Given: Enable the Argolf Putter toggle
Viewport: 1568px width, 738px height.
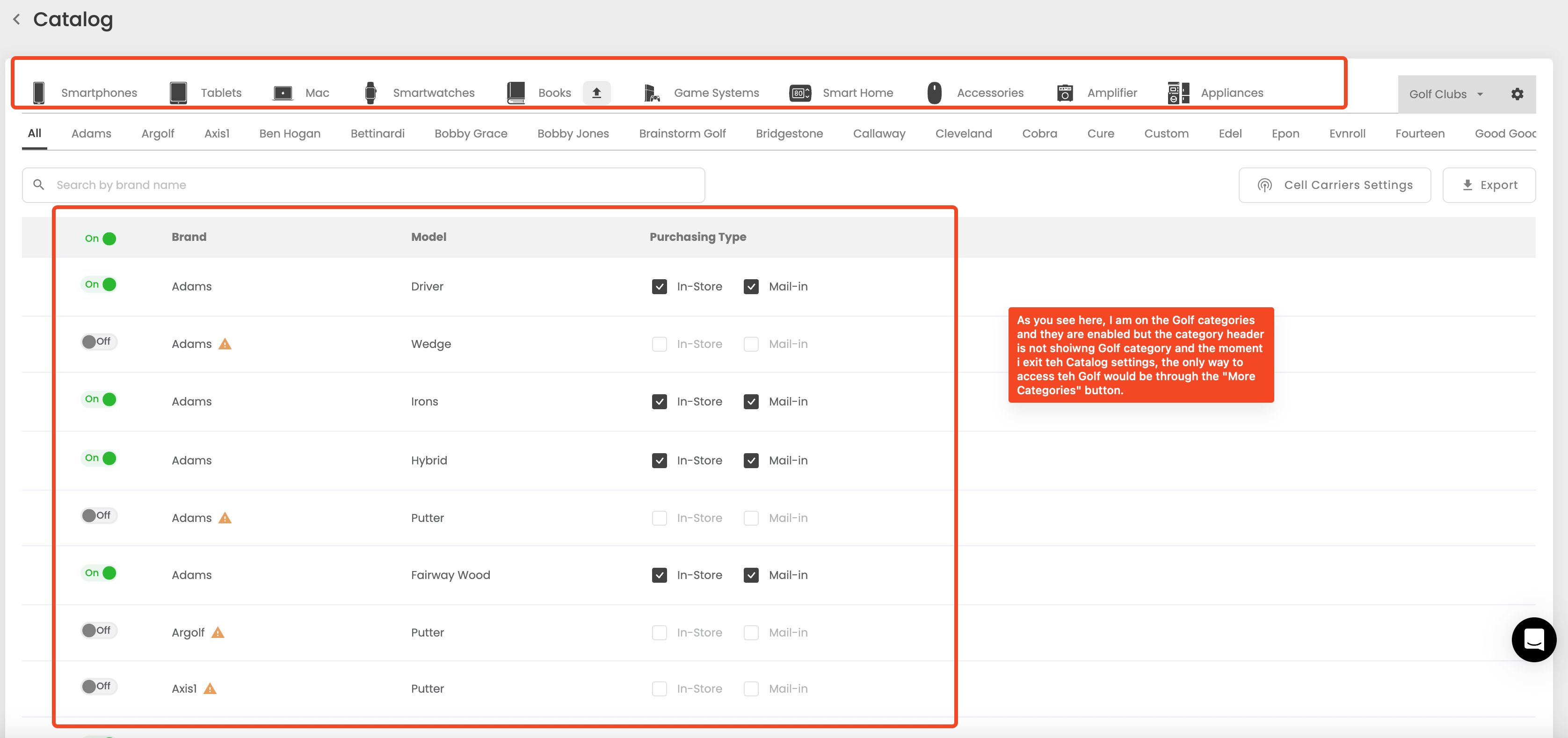Looking at the screenshot, I should [100, 630].
